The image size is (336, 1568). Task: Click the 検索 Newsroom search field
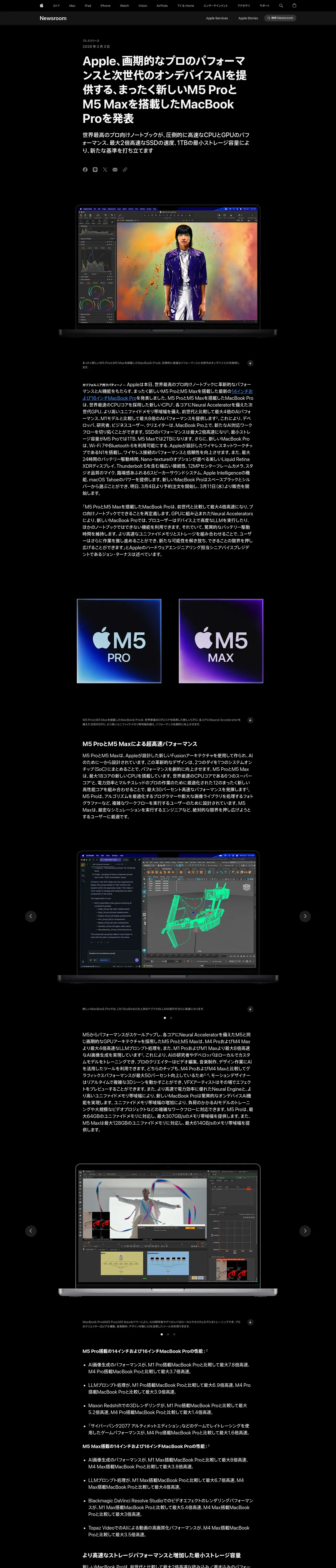(x=281, y=18)
